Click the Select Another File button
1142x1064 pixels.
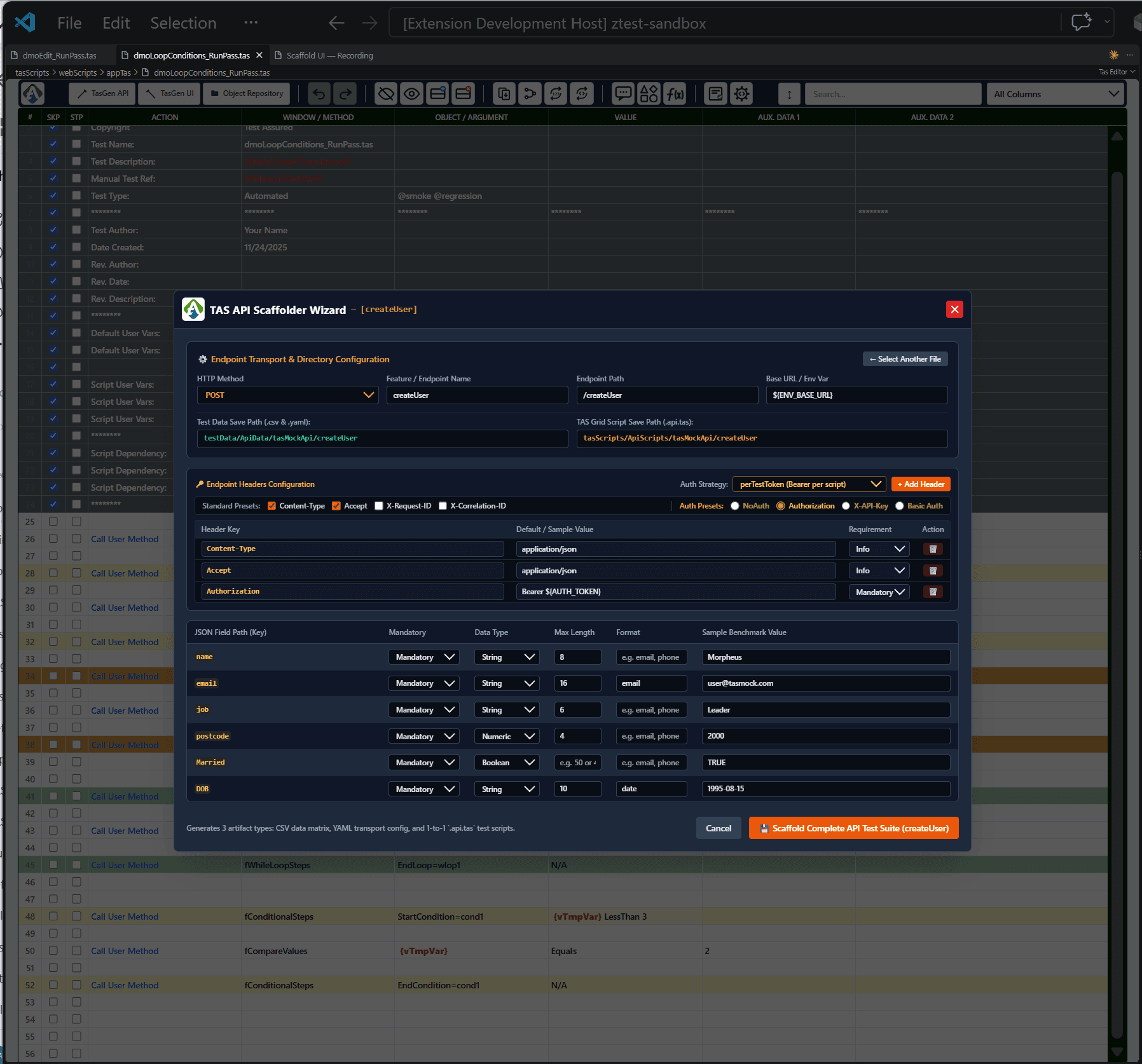coord(905,359)
